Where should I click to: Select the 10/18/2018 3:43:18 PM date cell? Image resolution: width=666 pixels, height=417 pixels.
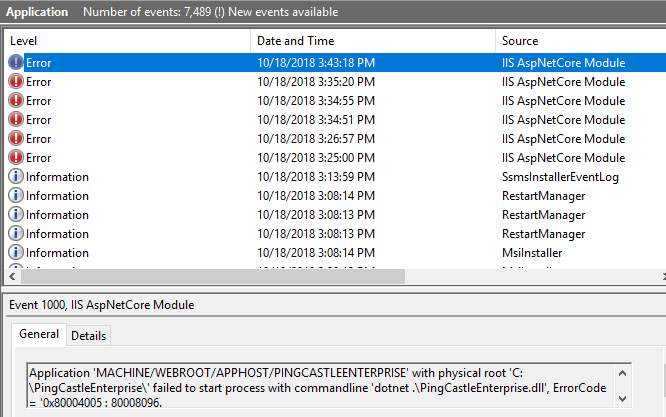316,63
